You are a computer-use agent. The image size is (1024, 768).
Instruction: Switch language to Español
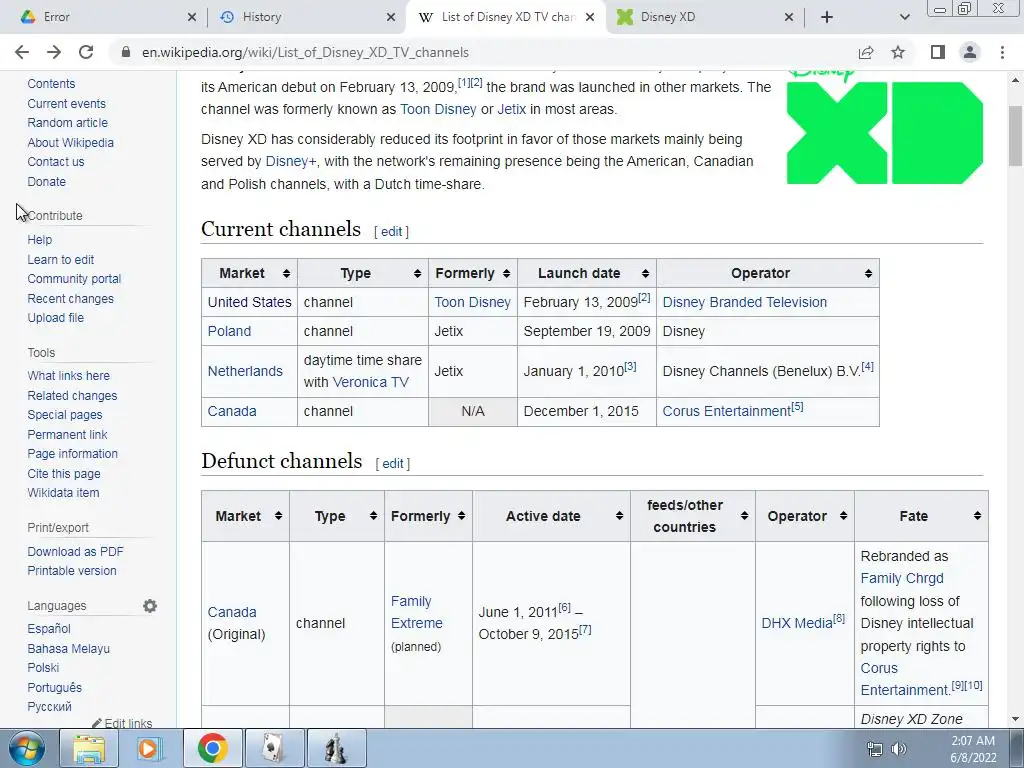click(49, 629)
